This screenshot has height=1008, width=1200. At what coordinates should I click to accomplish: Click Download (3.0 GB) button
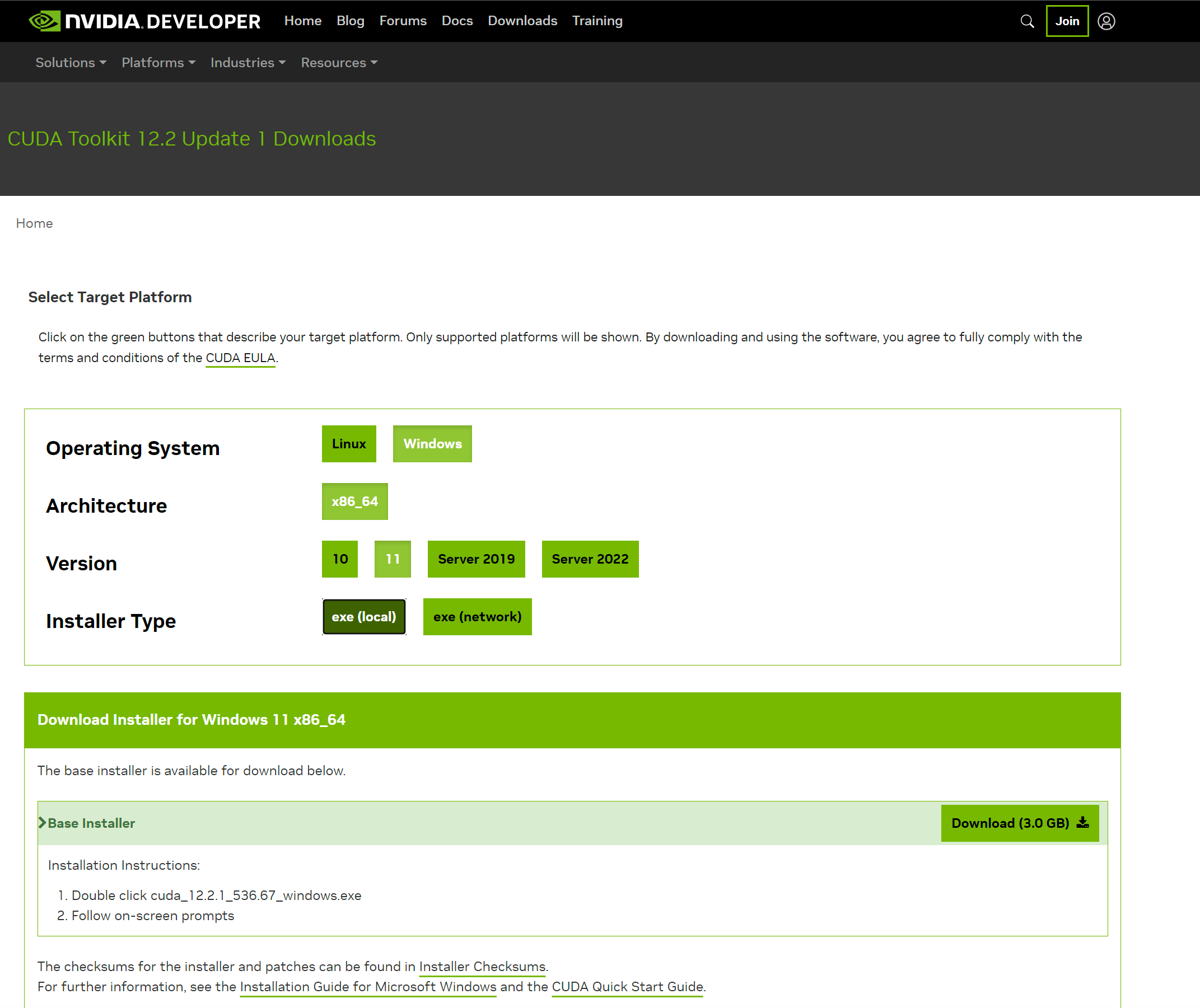tap(1019, 823)
